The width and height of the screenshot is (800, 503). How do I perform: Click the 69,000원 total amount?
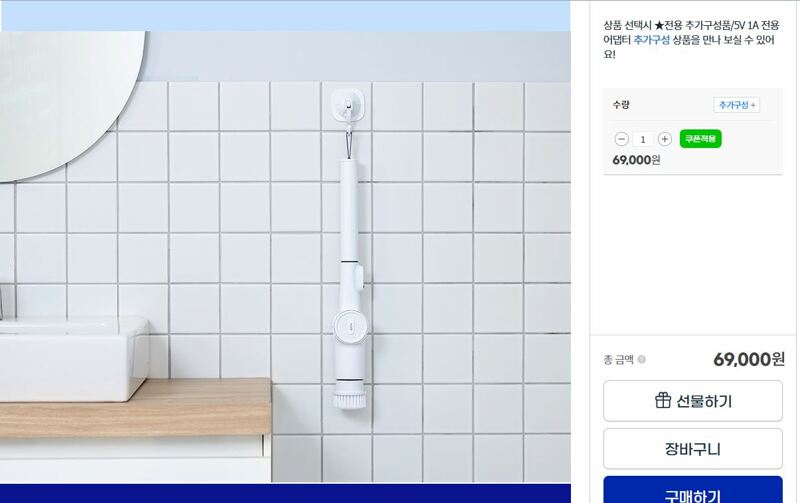[748, 360]
